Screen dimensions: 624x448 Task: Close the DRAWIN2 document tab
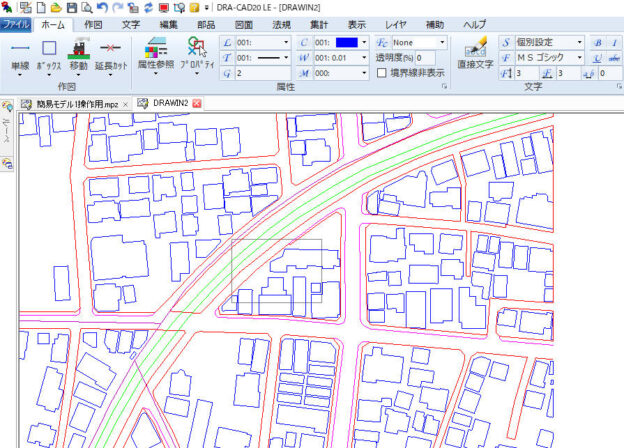click(x=197, y=103)
